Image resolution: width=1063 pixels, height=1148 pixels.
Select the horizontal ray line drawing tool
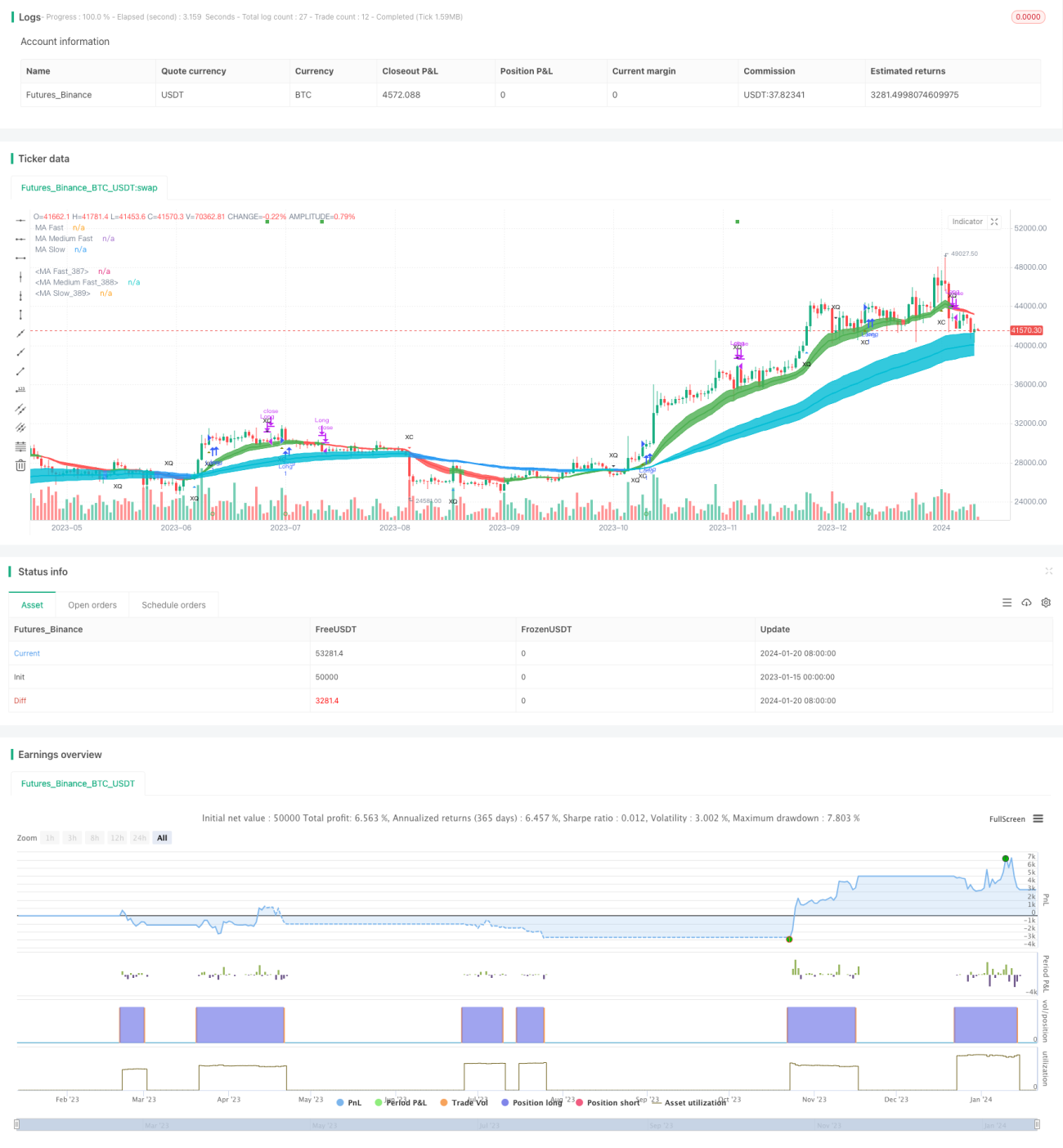(20, 239)
